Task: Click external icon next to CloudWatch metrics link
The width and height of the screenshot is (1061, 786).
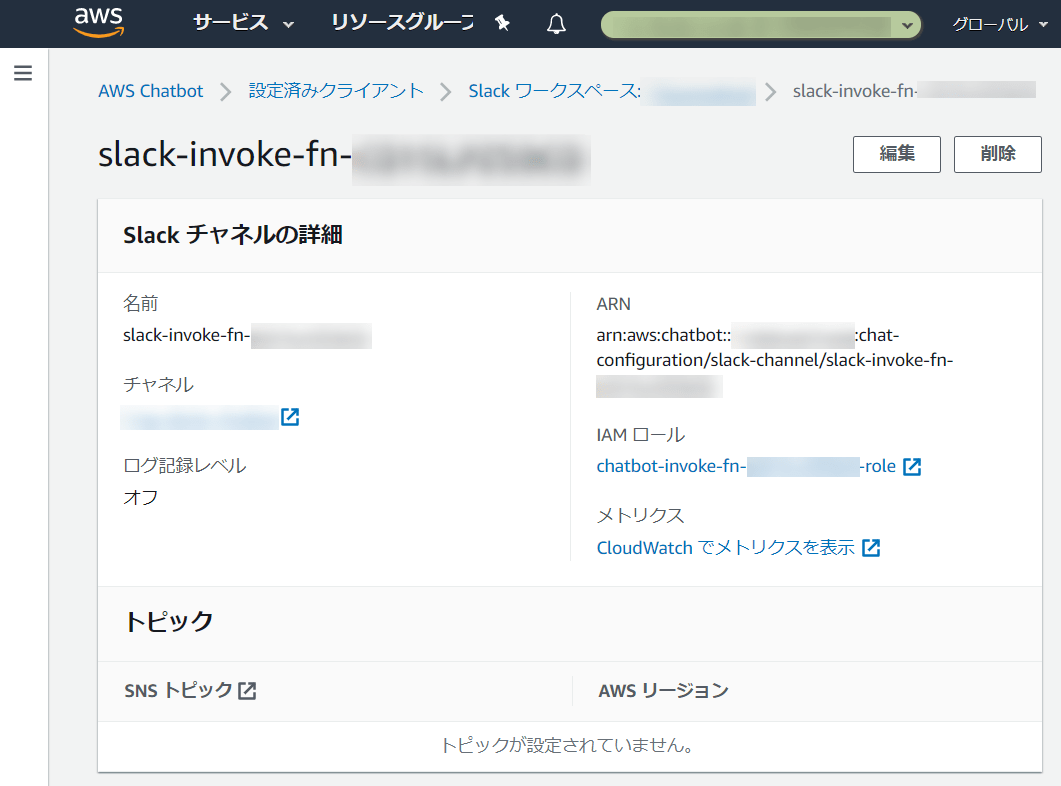Action: pyautogui.click(x=871, y=548)
